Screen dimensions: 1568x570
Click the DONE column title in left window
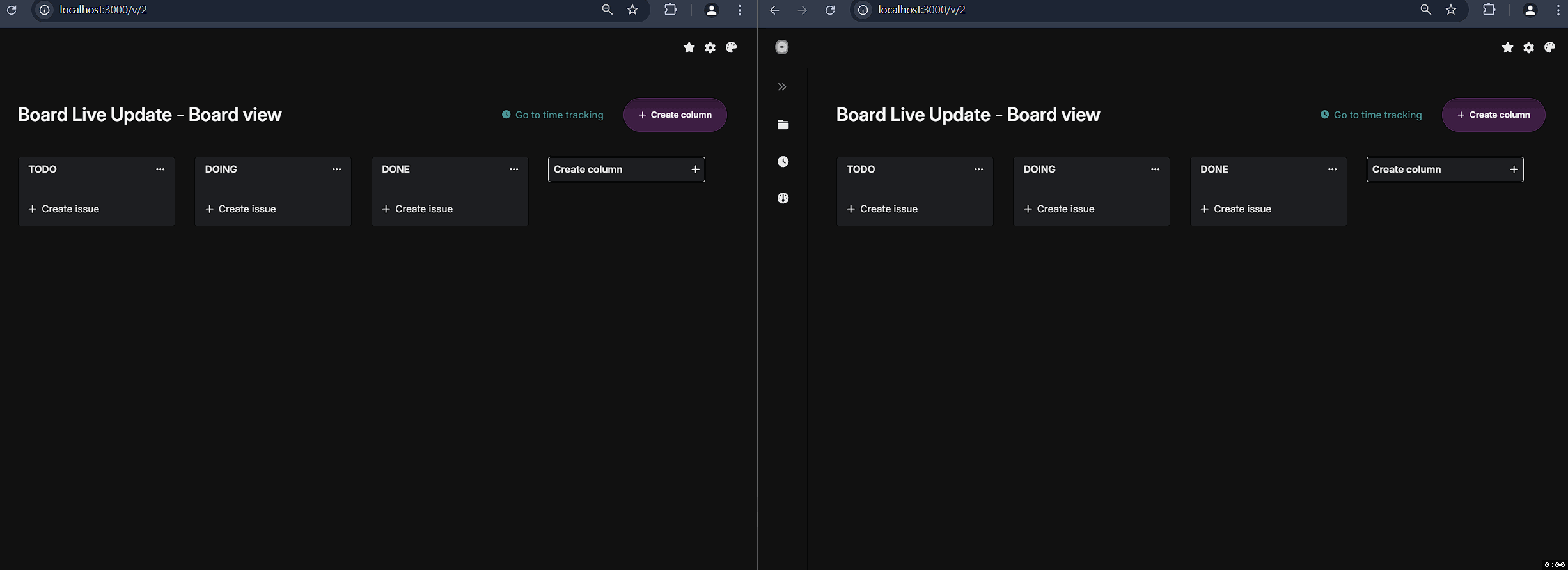[396, 170]
